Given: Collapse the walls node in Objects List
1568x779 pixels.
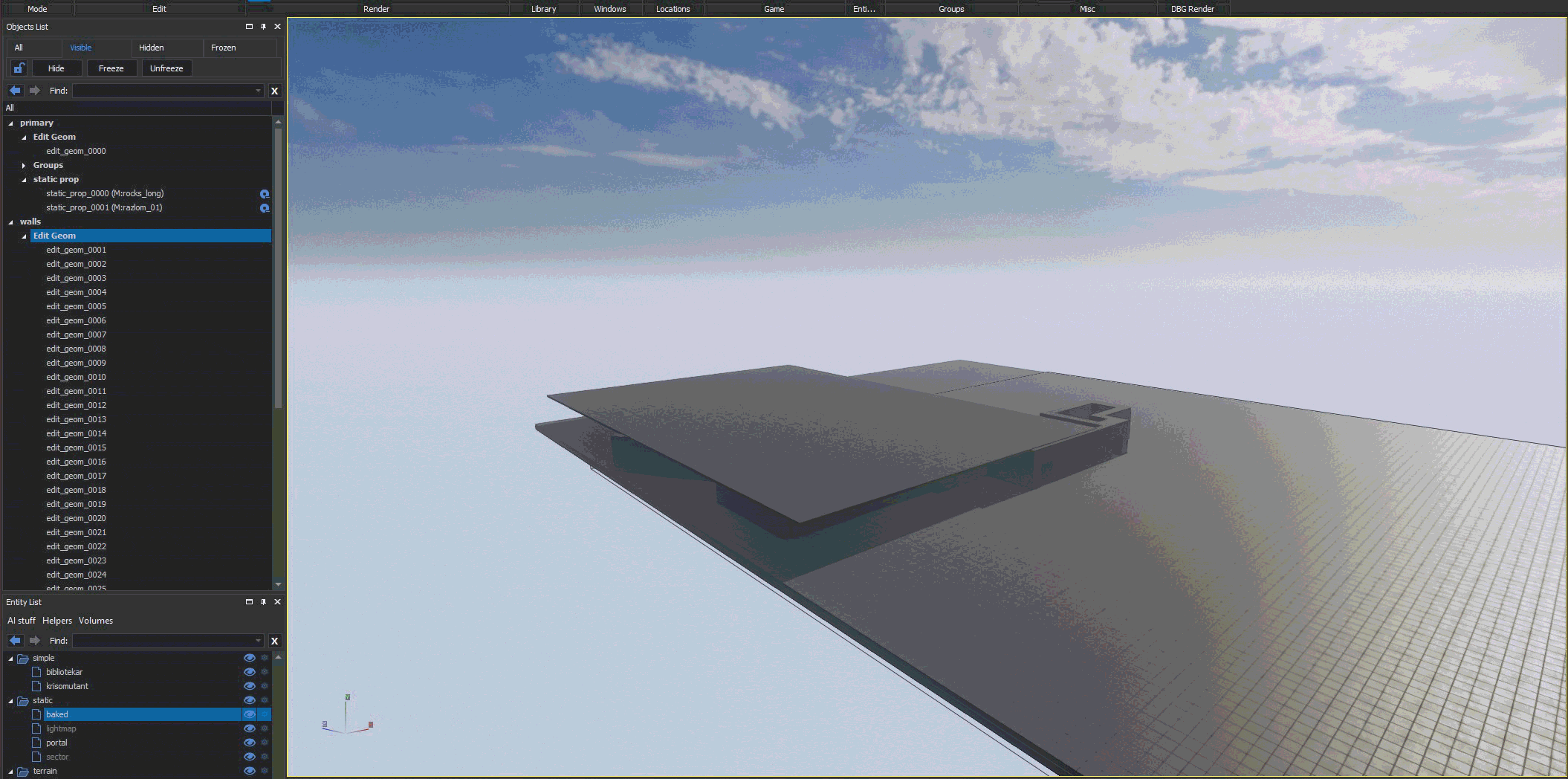Looking at the screenshot, I should coord(10,221).
